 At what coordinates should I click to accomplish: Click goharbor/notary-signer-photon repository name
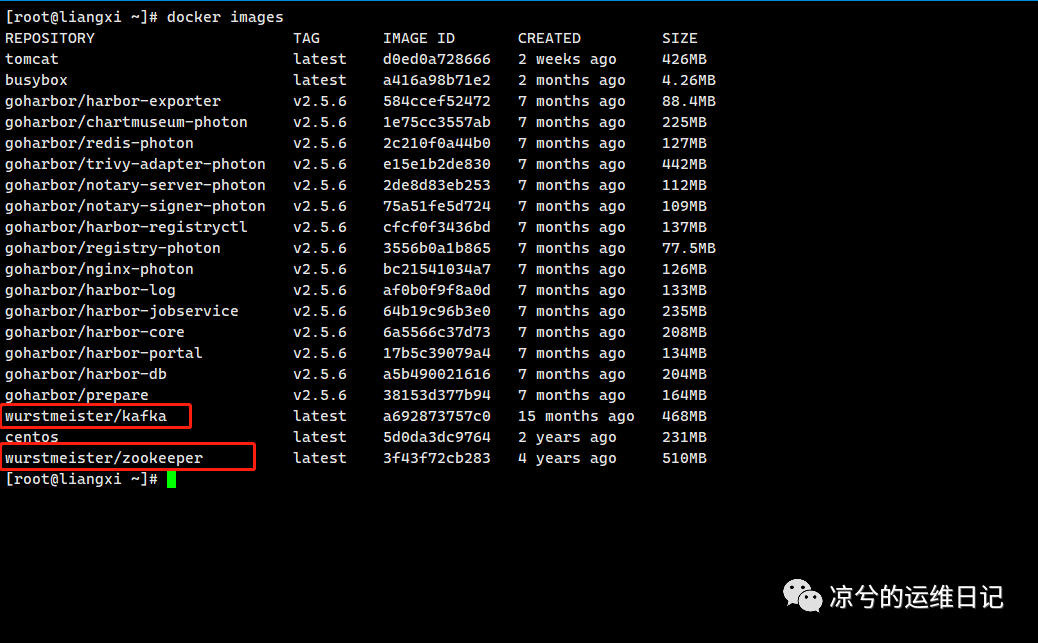tap(135, 207)
